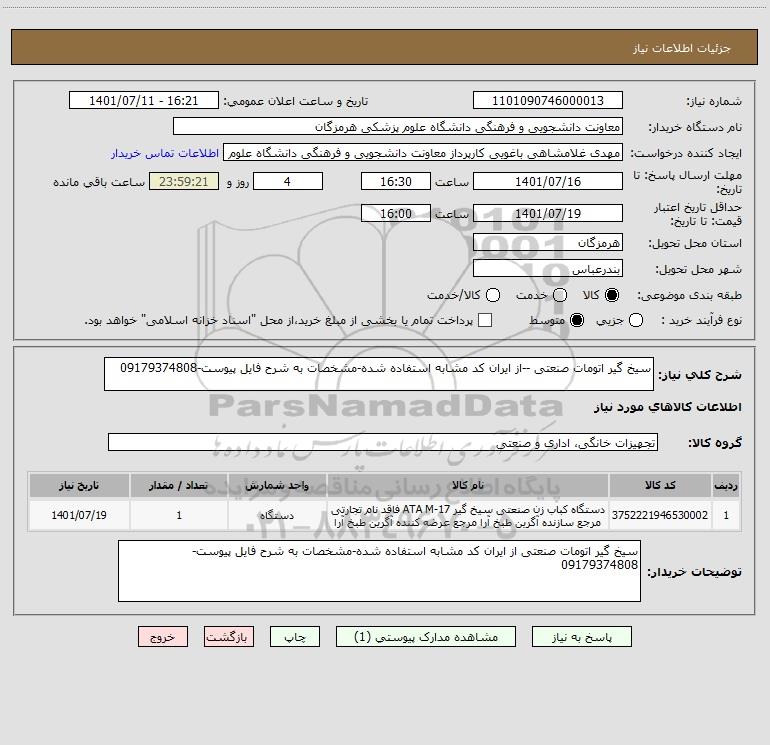The width and height of the screenshot is (770, 745).
Task: Open مشاهده مدارک پیوستی (1) button
Action: point(426,637)
